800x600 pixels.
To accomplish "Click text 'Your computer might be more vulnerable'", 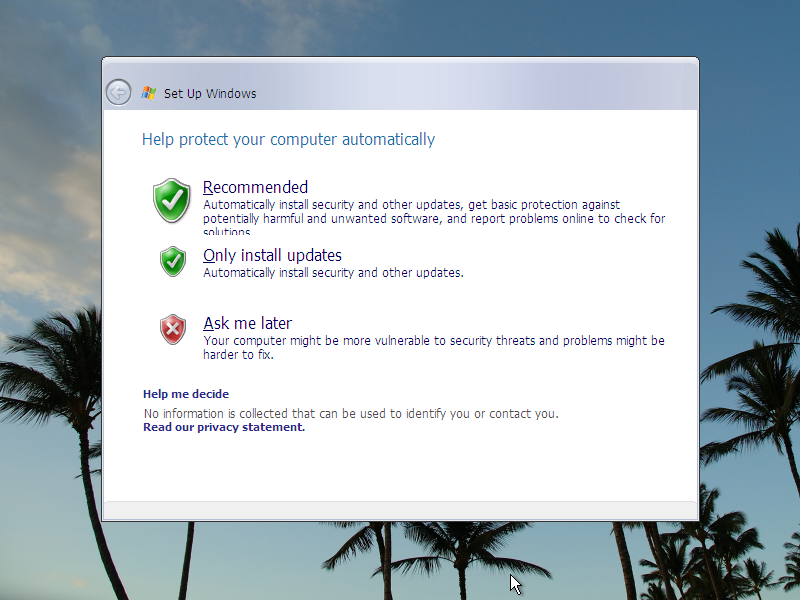I will point(316,340).
